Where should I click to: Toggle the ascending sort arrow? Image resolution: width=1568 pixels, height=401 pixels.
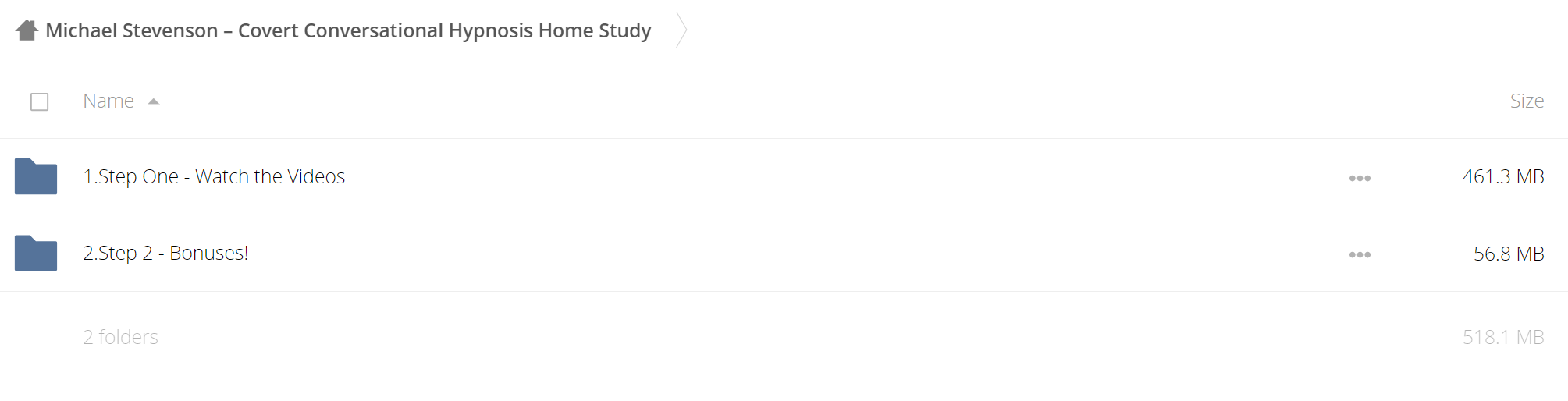point(154,101)
